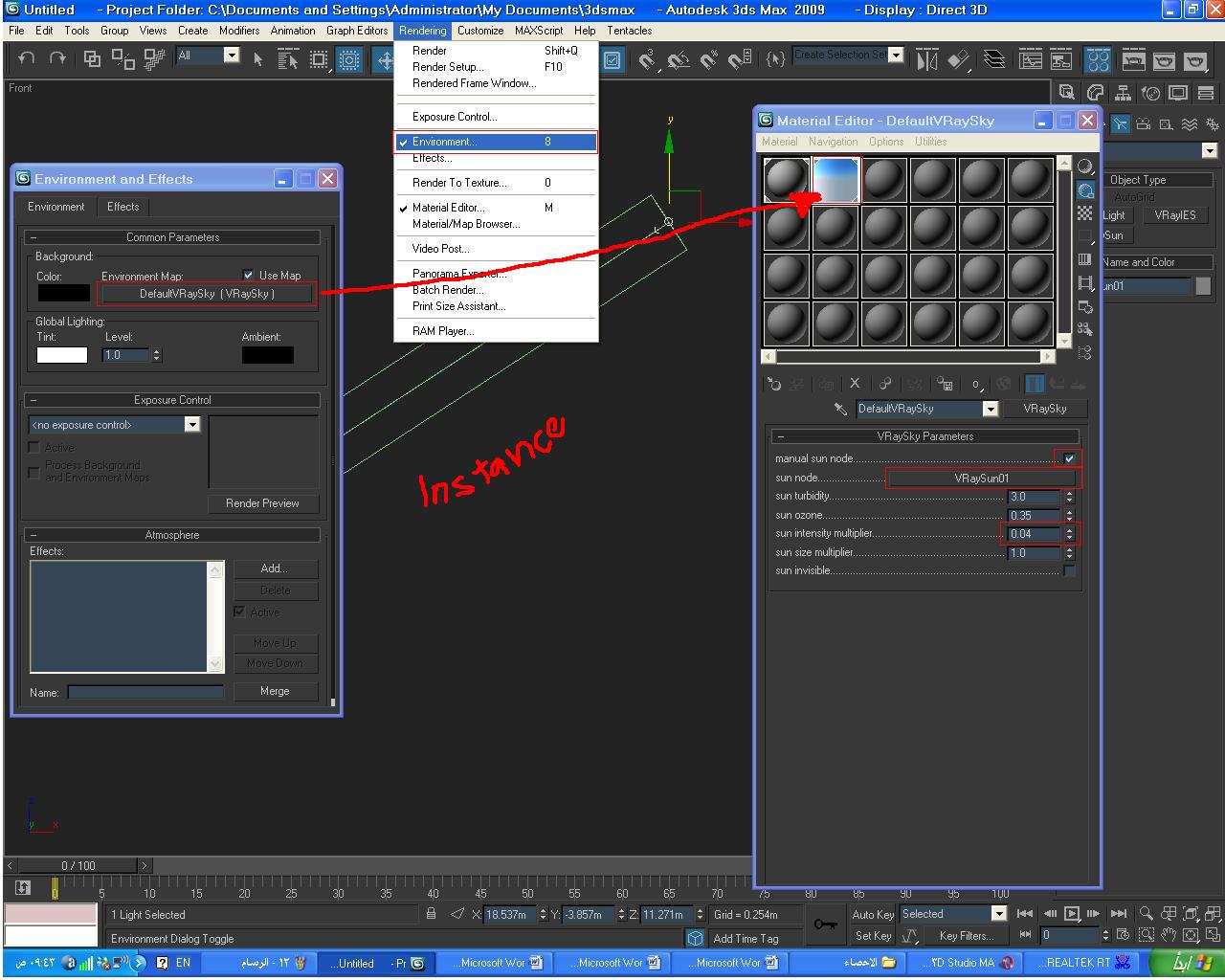Click the DefaultVRaySky environment map button
This screenshot has height=980, width=1225.
[x=207, y=294]
